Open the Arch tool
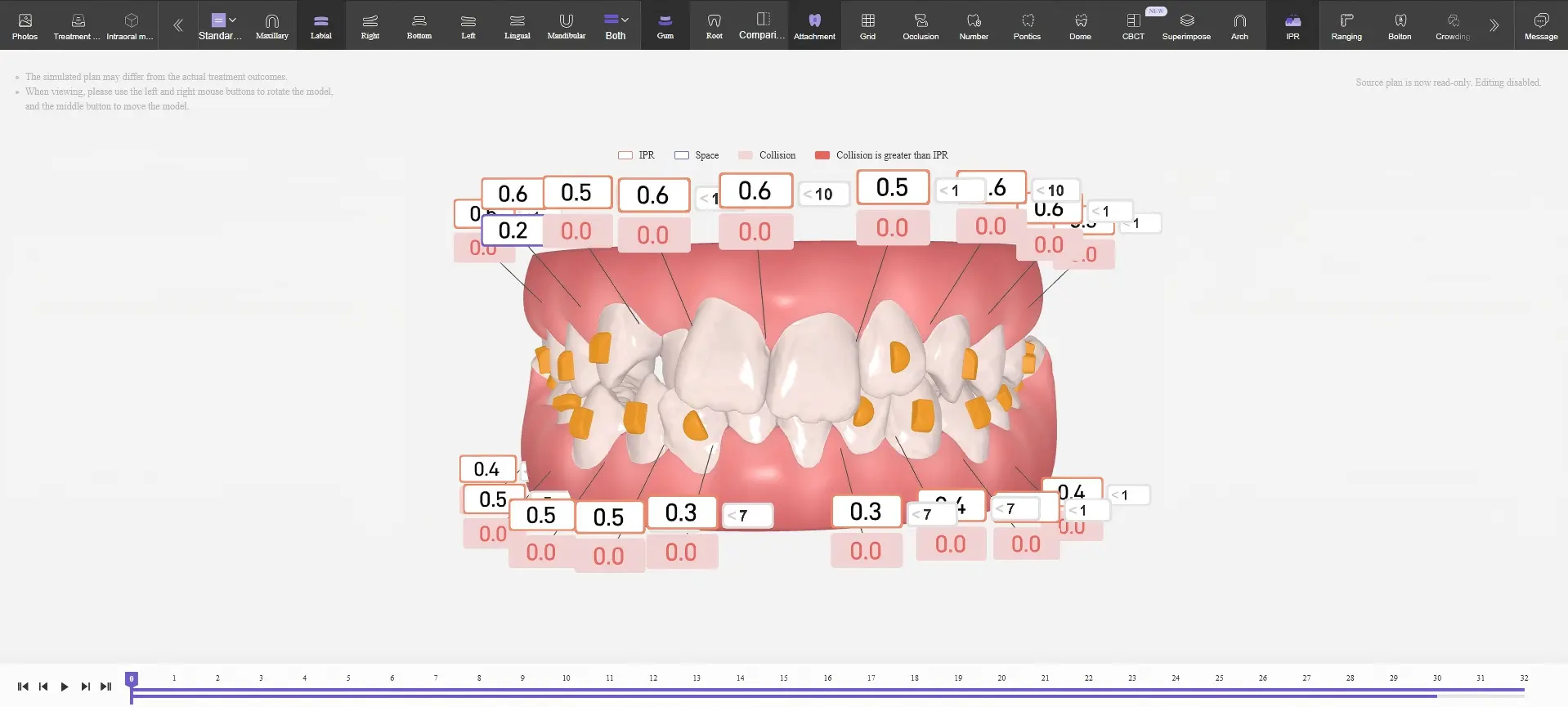This screenshot has height=707, width=1568. 1240,25
